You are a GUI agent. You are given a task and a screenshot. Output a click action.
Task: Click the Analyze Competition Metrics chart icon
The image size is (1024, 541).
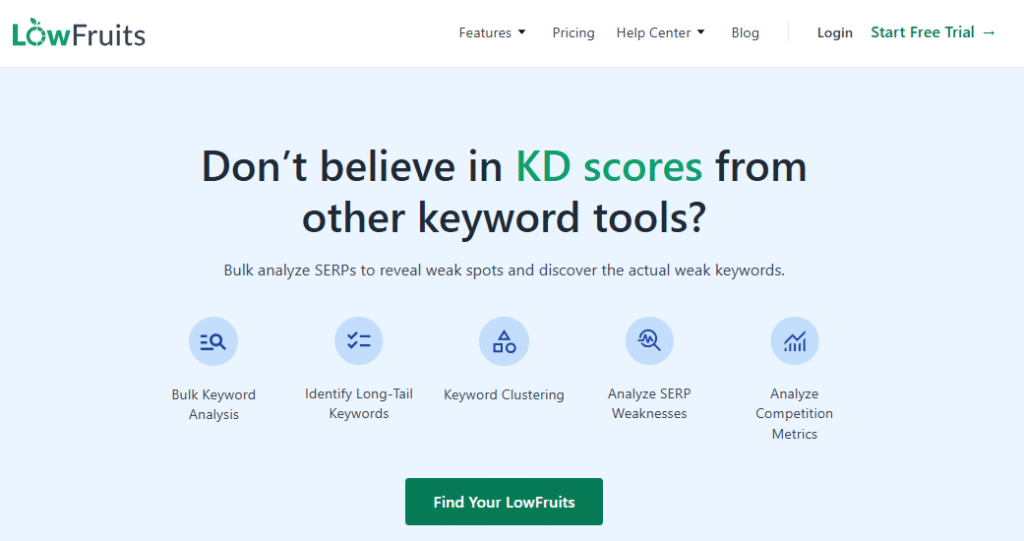[x=794, y=342]
